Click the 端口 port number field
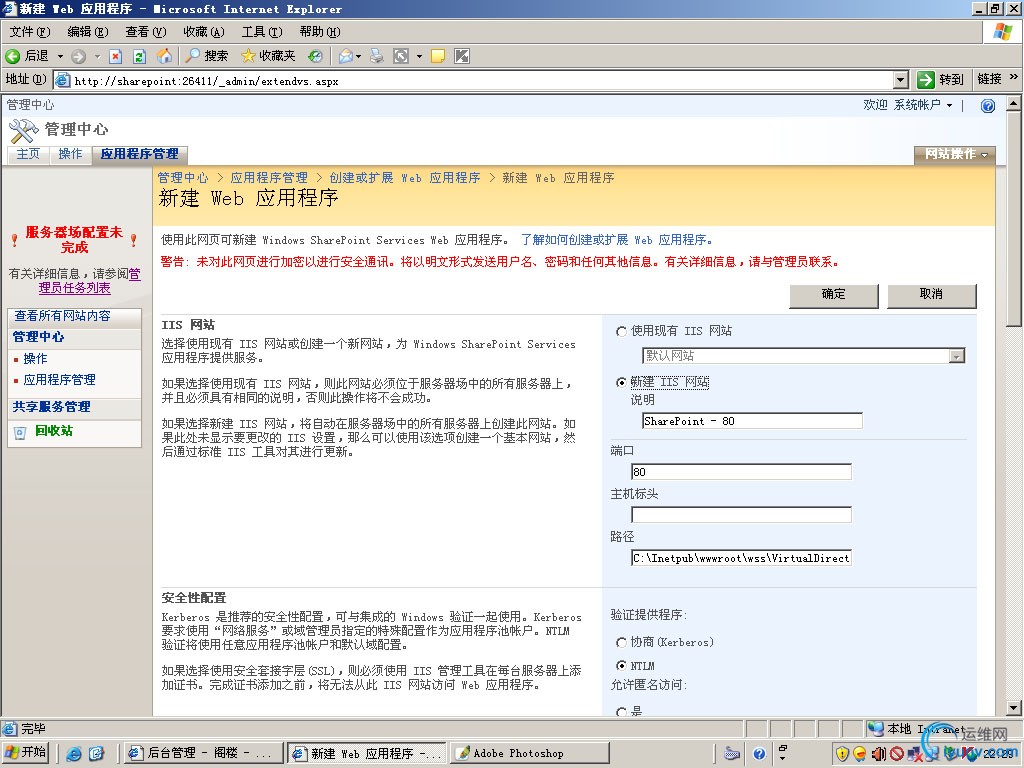The image size is (1024, 768). point(741,472)
